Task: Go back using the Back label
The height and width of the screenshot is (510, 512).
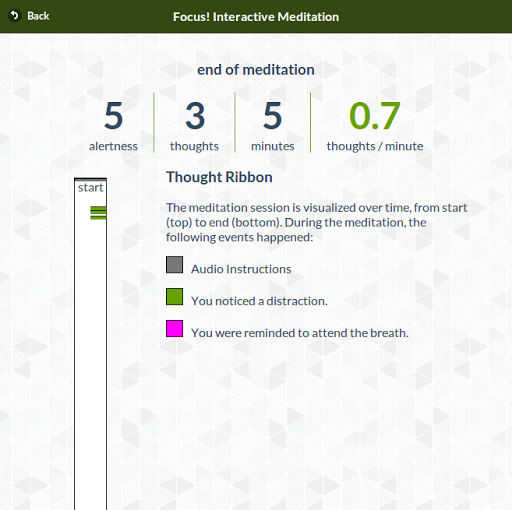Action: 38,16
